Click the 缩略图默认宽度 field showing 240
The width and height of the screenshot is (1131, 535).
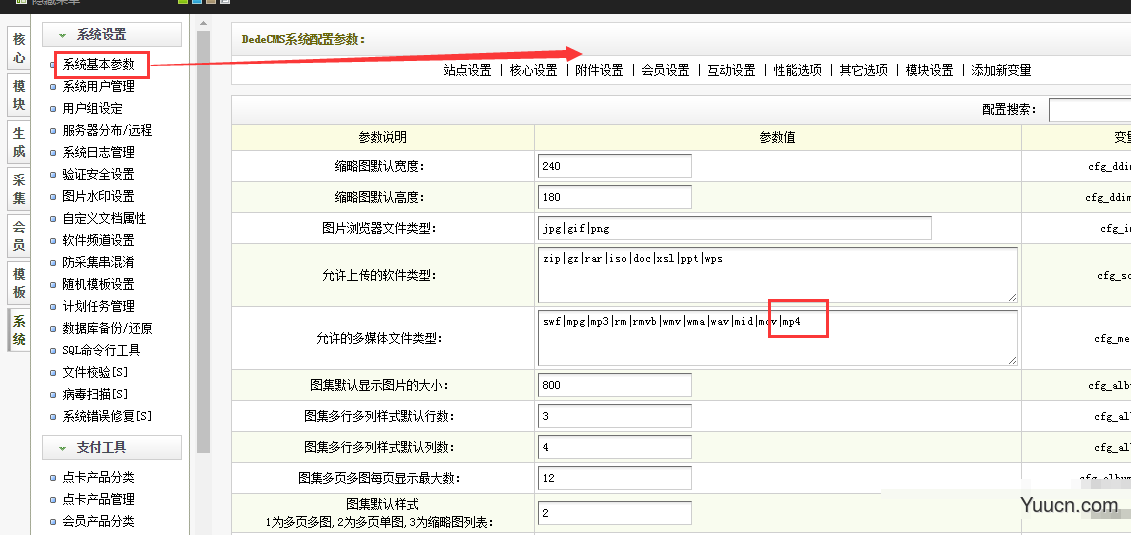point(614,166)
